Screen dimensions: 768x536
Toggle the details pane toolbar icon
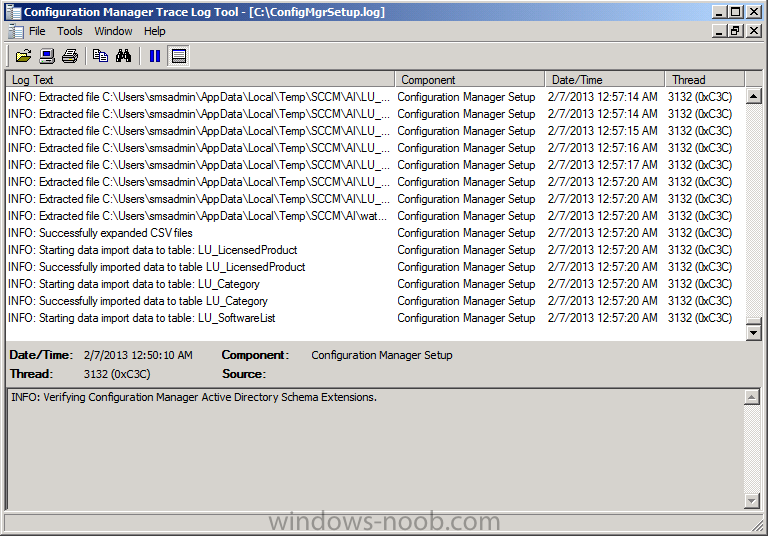[179, 56]
